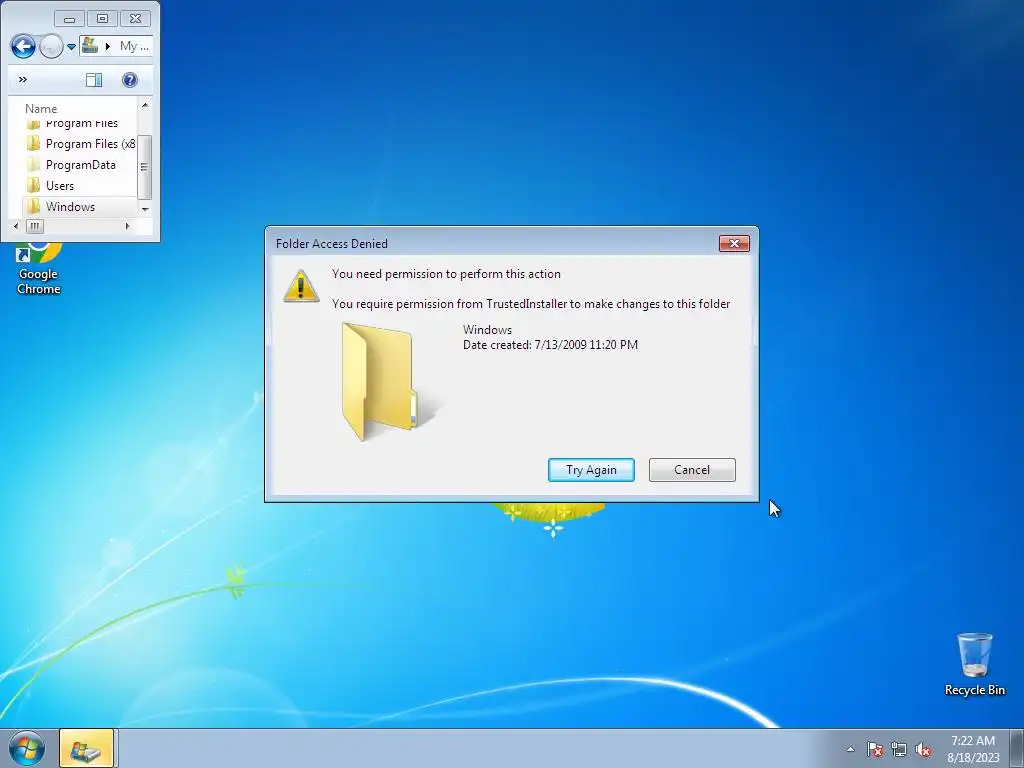Screen dimensions: 1024x768
Task: Close the Folder Access Denied dialog
Action: [734, 243]
